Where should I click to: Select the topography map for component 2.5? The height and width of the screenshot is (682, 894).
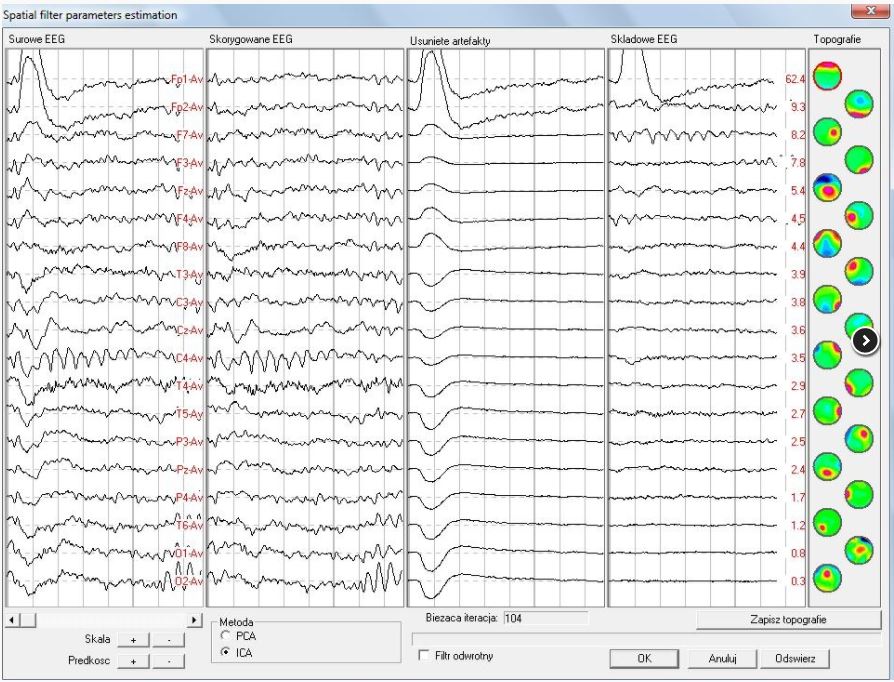(x=859, y=439)
